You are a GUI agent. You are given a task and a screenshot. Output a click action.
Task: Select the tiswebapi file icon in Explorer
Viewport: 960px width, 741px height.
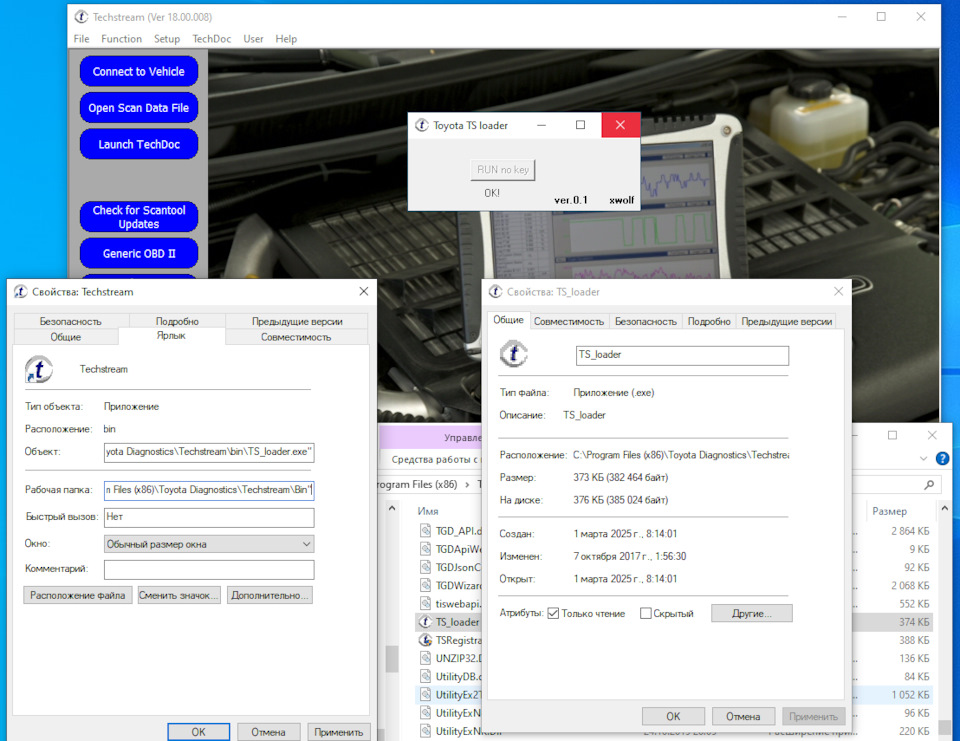point(426,603)
